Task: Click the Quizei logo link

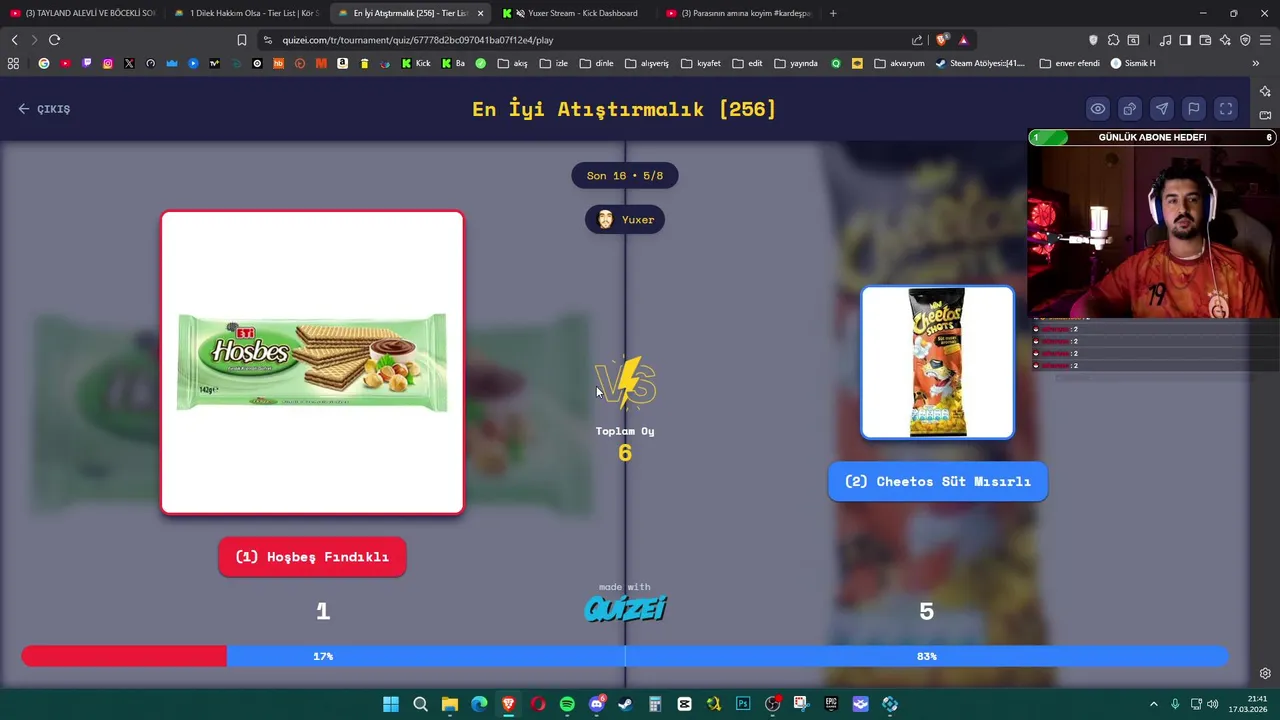Action: point(625,608)
